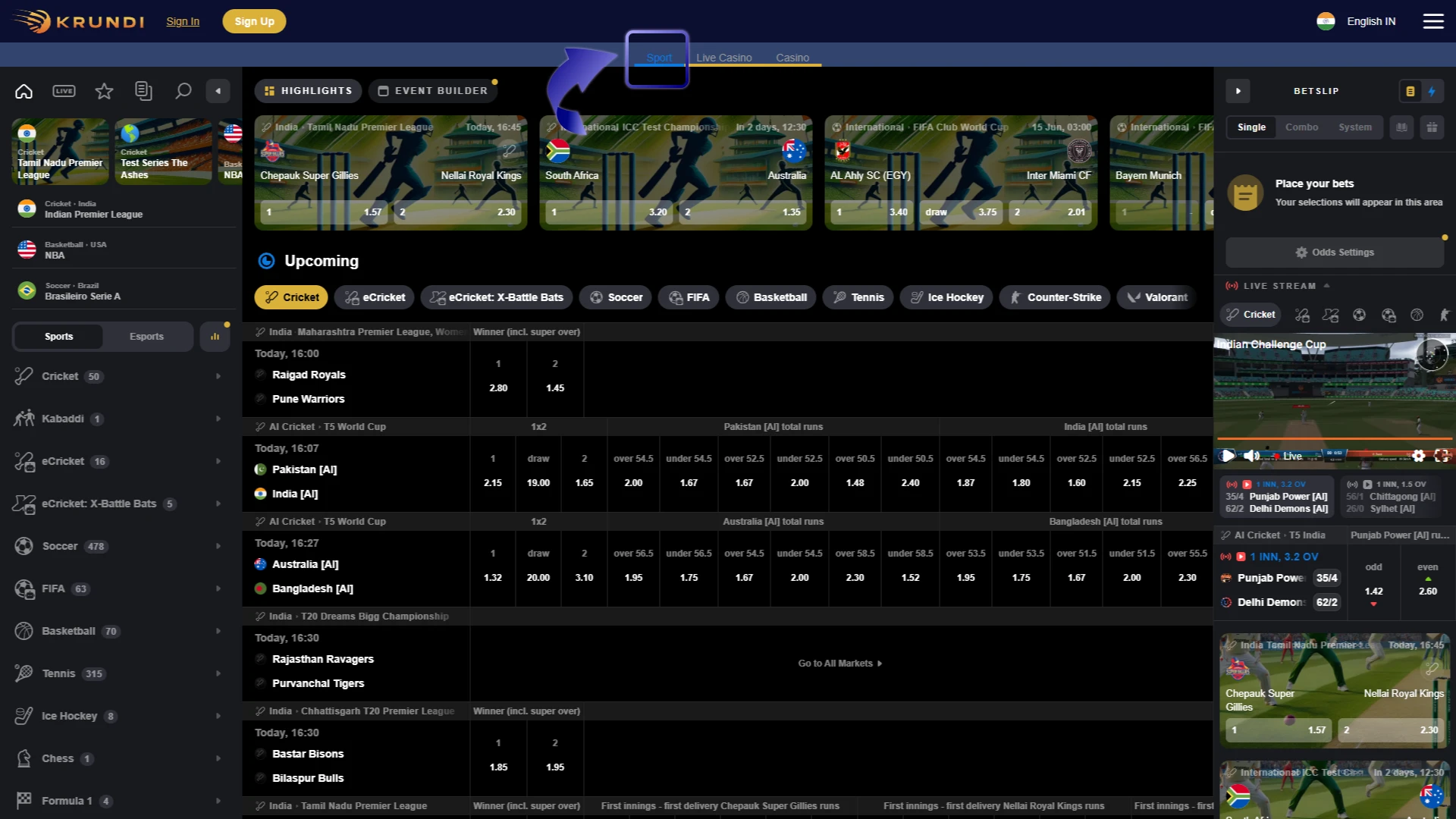Toggle to Esports in the sidebar
This screenshot has width=1456, height=819.
click(x=146, y=336)
